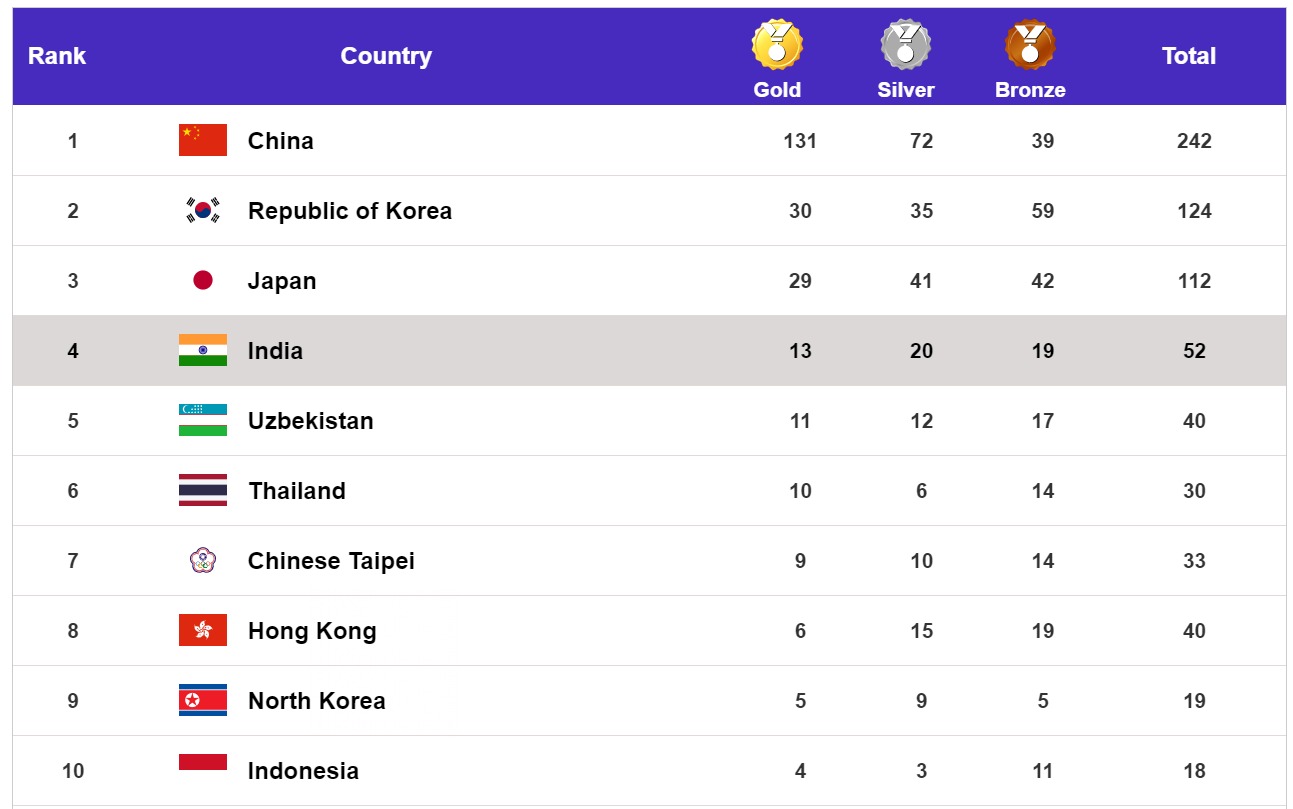Click the bronze medal icon
This screenshot has height=809, width=1293.
(x=1030, y=45)
